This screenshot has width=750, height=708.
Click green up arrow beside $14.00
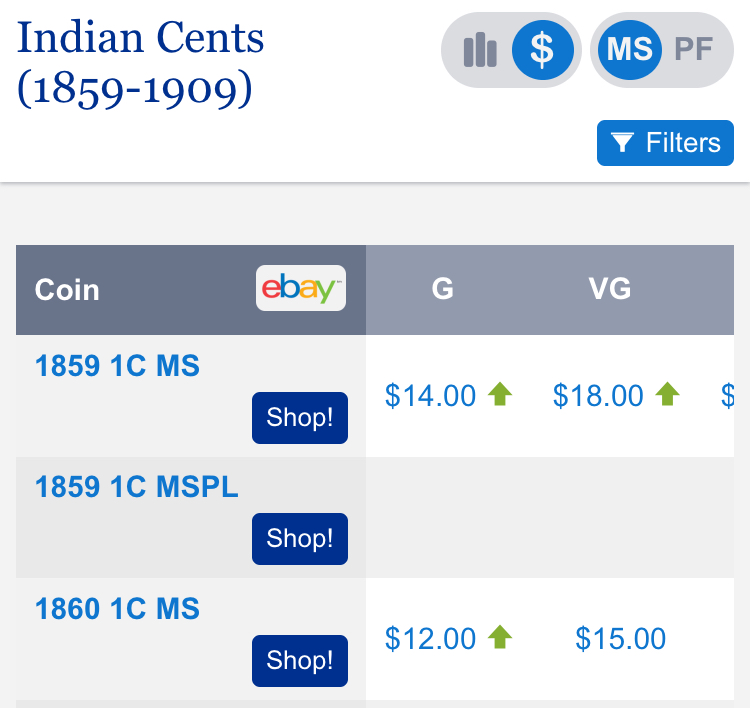500,394
